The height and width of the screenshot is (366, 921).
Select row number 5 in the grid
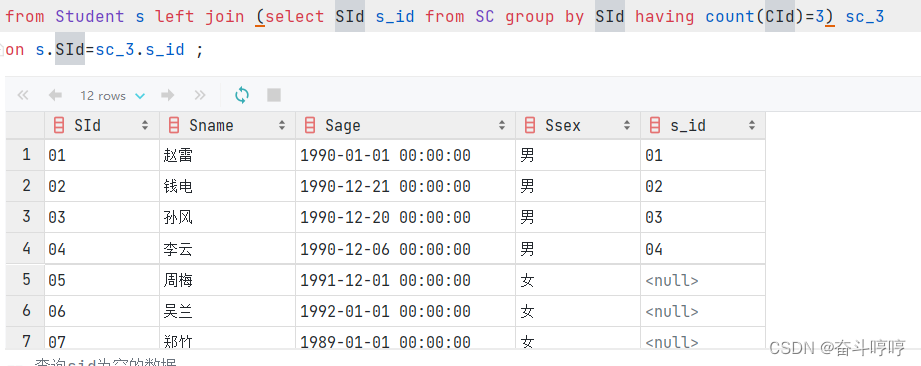[x=26, y=280]
